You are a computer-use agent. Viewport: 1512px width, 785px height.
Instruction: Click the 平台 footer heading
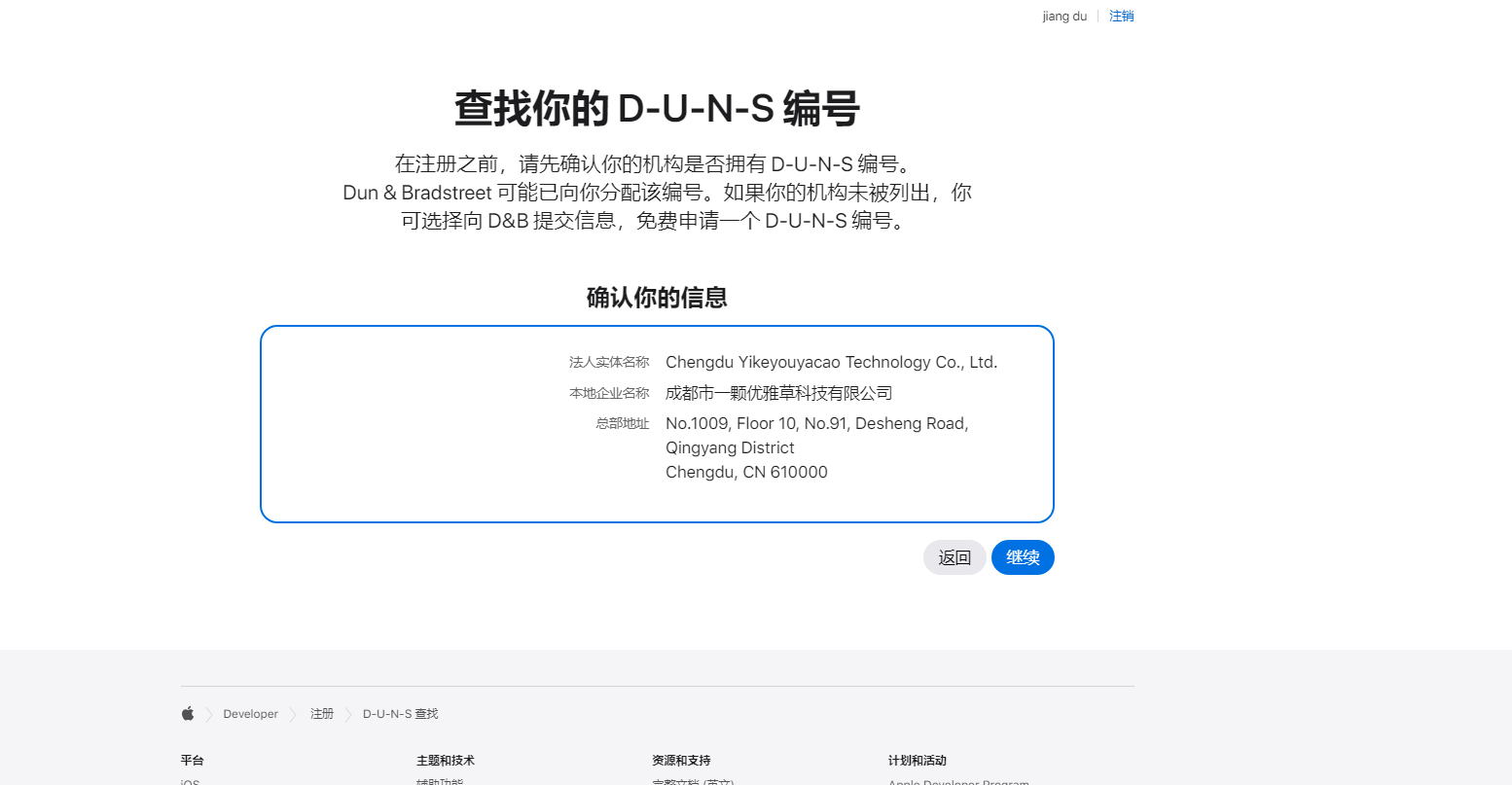[193, 761]
